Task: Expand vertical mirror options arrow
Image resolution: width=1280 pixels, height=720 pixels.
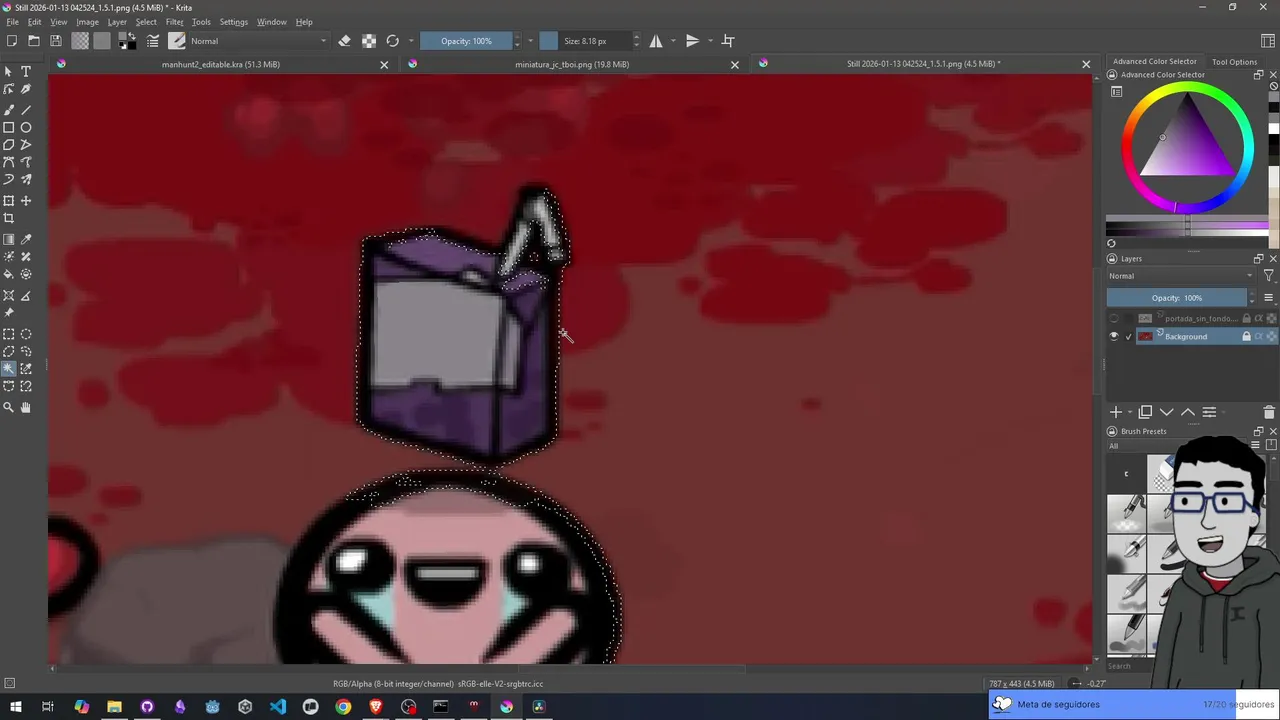Action: 710,41
